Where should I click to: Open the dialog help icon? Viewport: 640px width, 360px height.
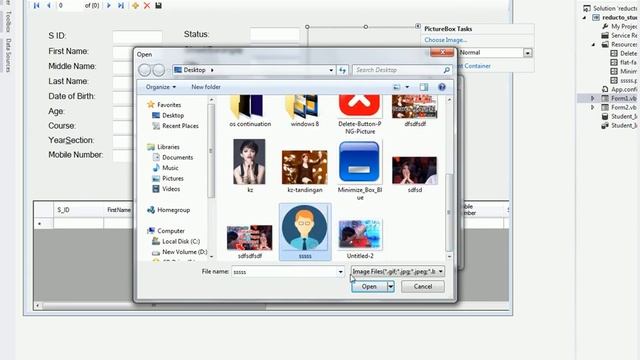[442, 87]
